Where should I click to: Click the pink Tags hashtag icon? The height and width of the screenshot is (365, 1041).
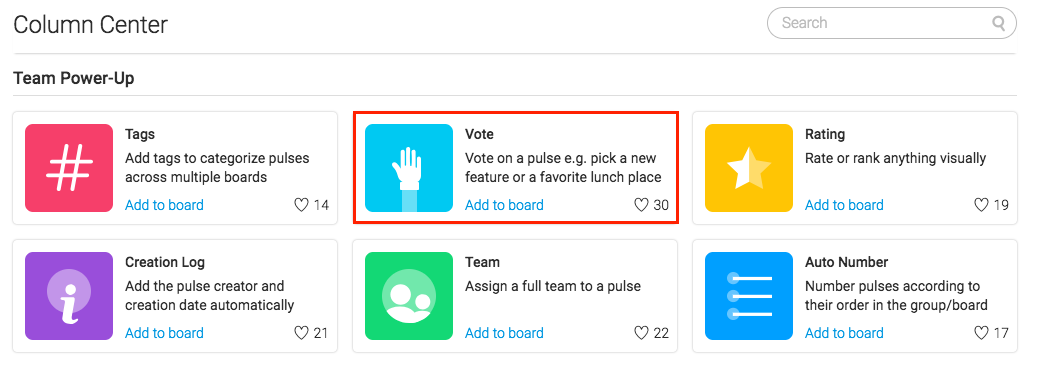pos(69,168)
